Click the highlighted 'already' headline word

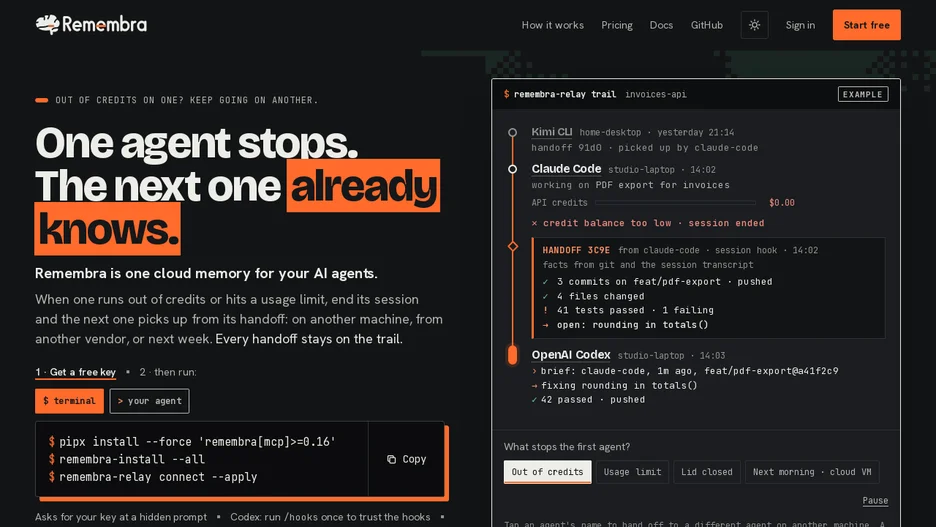[364, 186]
